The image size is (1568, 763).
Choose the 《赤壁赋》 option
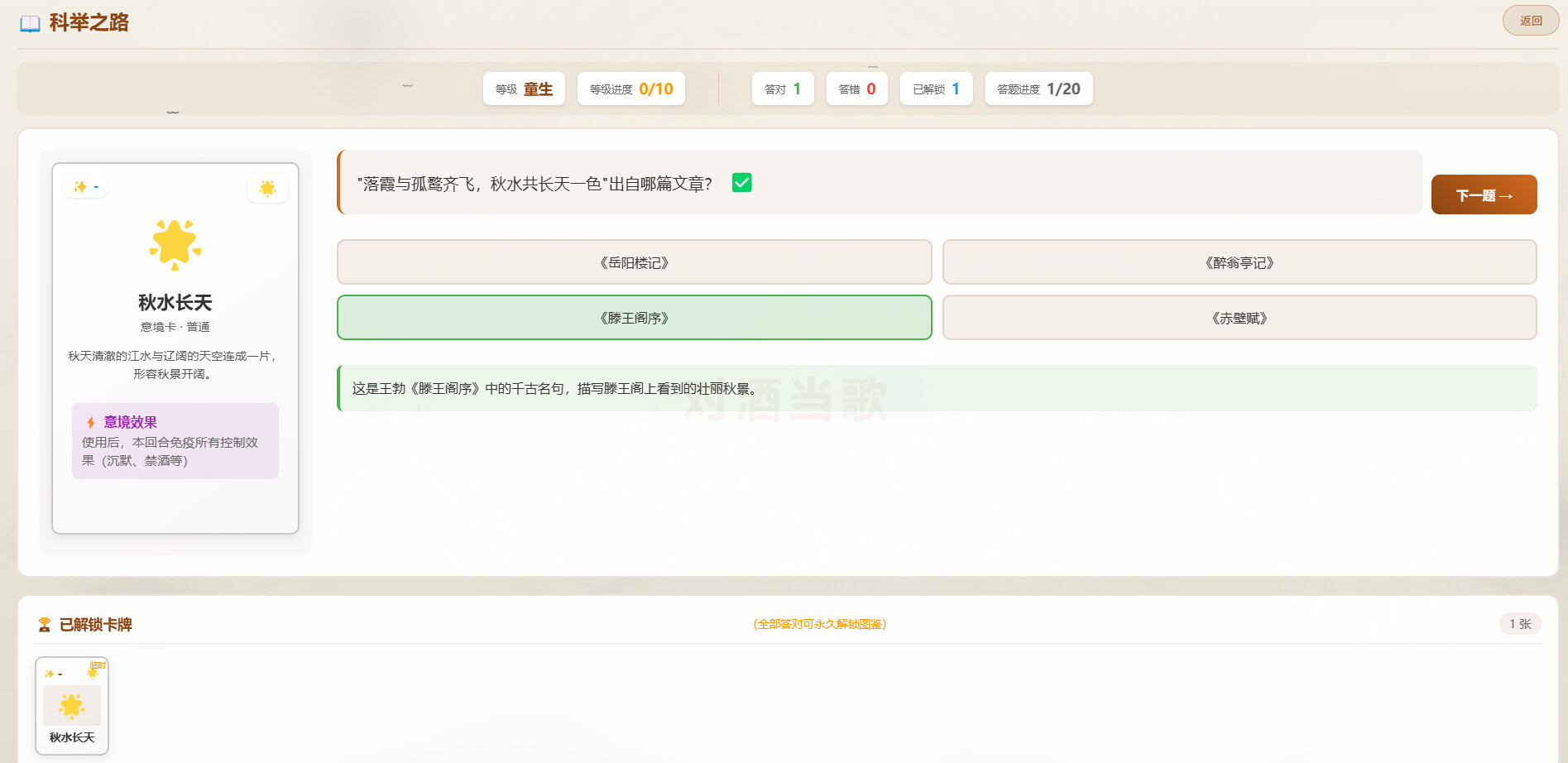[1239, 318]
